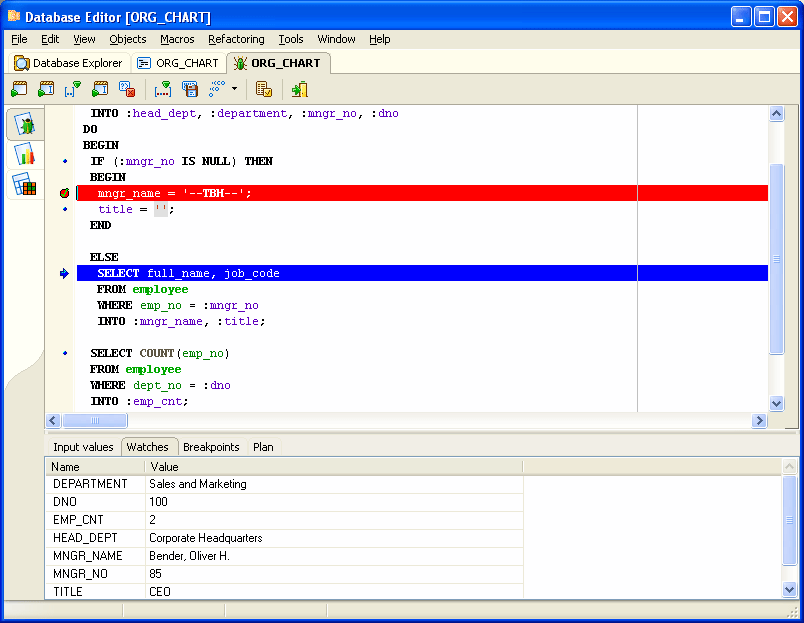The height and width of the screenshot is (623, 804).
Task: Open the bar chart view in left sidebar
Action: [x=25, y=155]
